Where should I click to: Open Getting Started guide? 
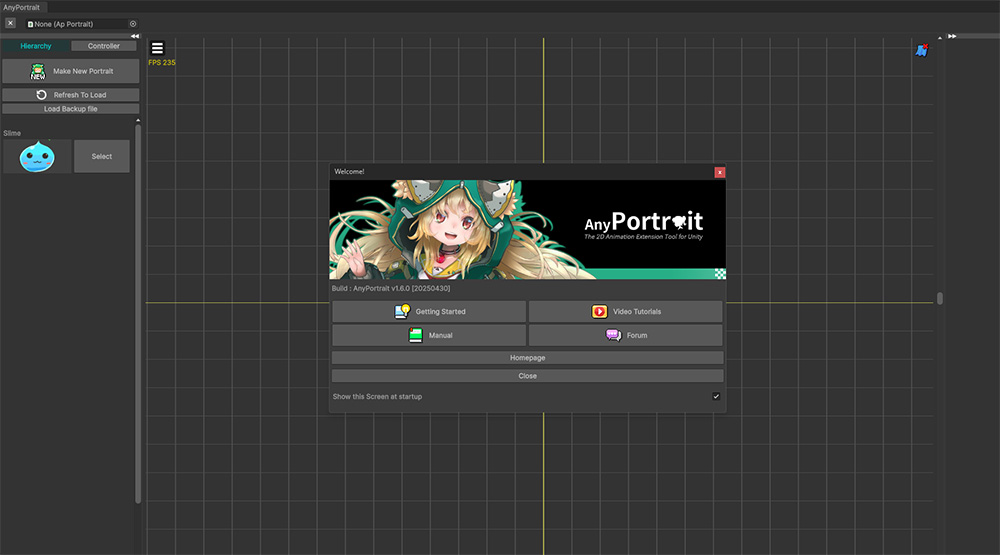pyautogui.click(x=429, y=311)
